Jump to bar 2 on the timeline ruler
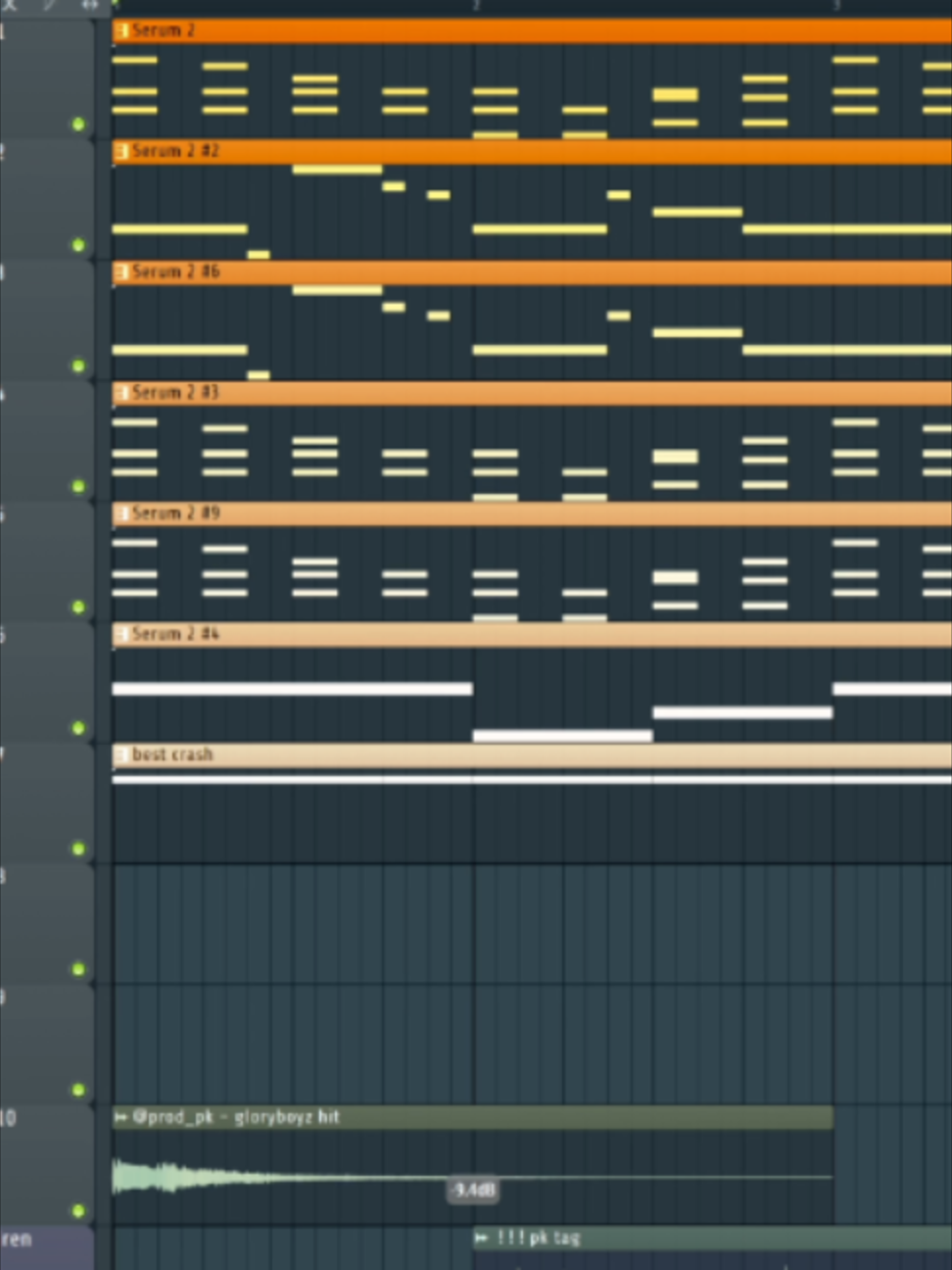952x1270 pixels. click(475, 6)
